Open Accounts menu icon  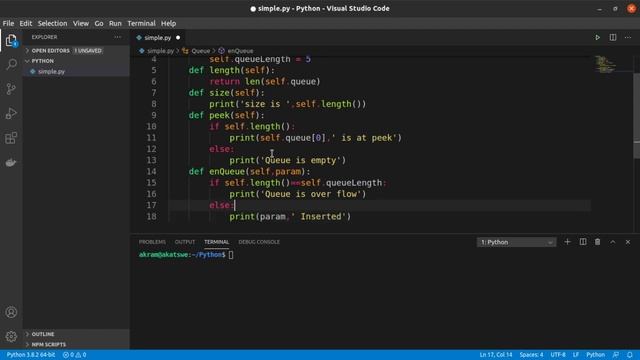click(11, 312)
